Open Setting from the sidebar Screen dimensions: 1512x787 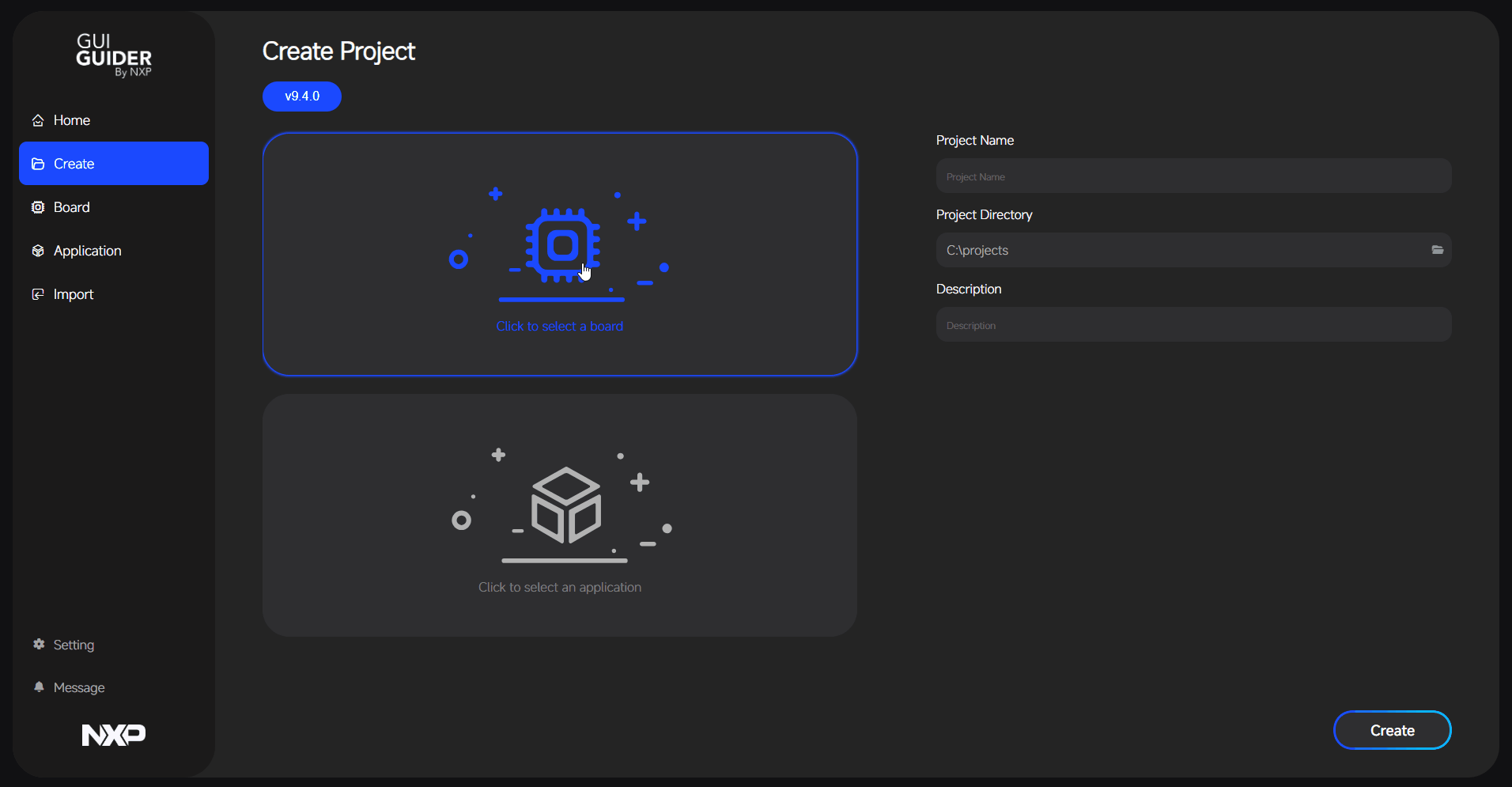(x=63, y=645)
